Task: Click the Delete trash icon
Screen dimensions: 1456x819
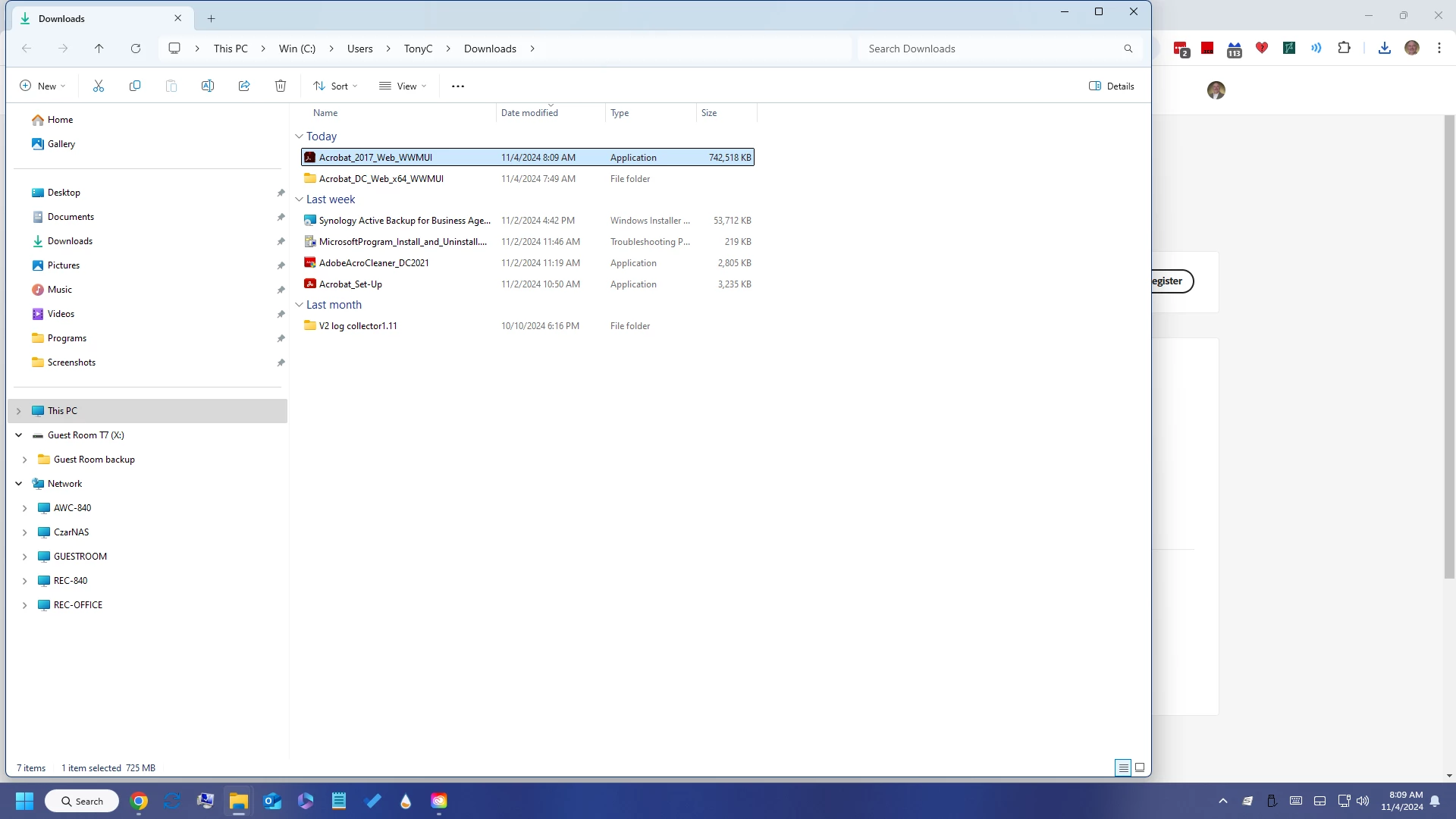Action: click(x=281, y=86)
